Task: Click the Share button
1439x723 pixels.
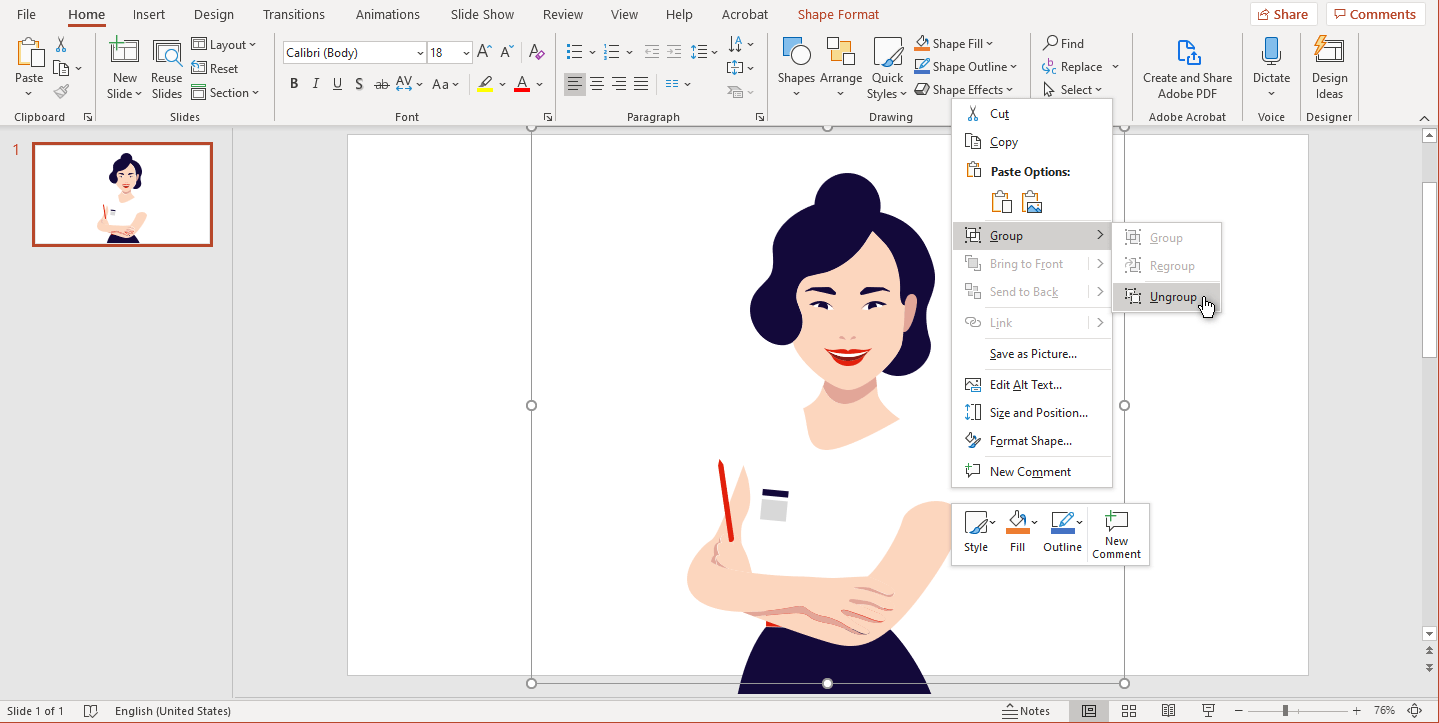Action: click(x=1283, y=14)
